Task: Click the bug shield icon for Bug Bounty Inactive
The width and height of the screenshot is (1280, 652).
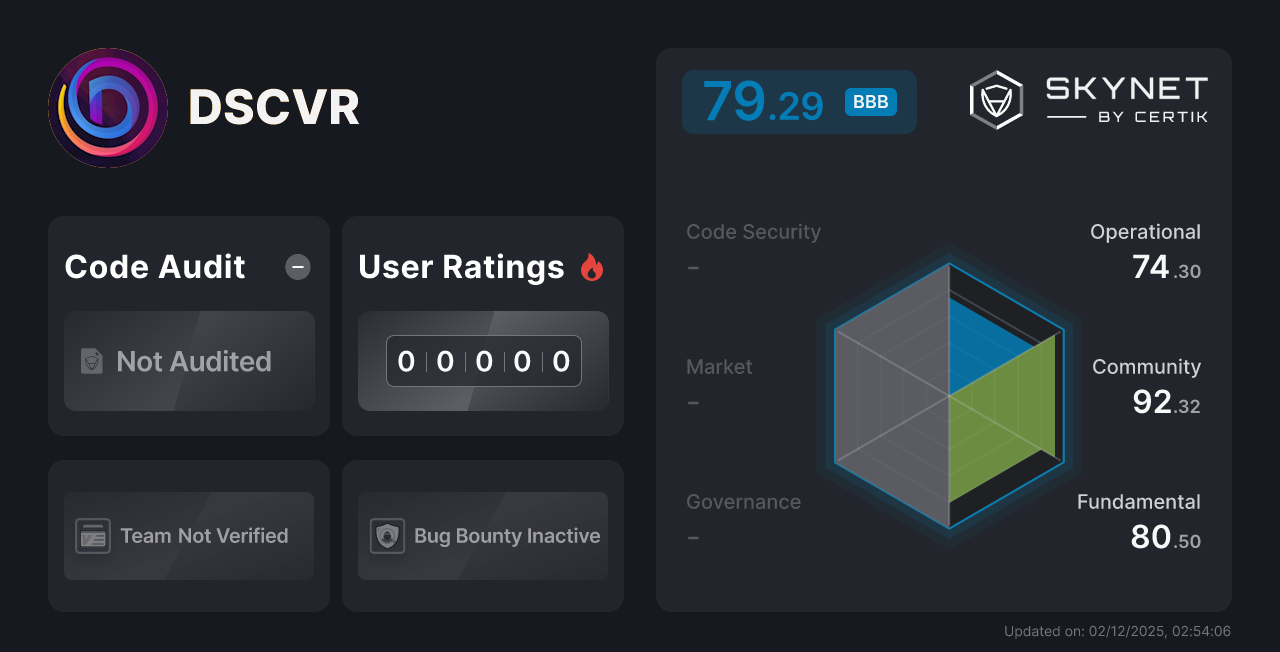Action: coord(388,535)
